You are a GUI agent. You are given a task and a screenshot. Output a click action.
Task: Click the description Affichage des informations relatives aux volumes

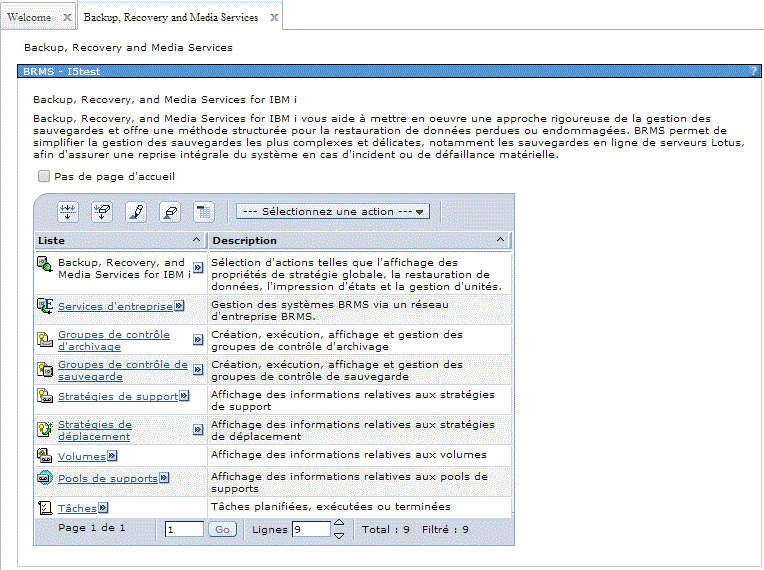pyautogui.click(x=349, y=455)
